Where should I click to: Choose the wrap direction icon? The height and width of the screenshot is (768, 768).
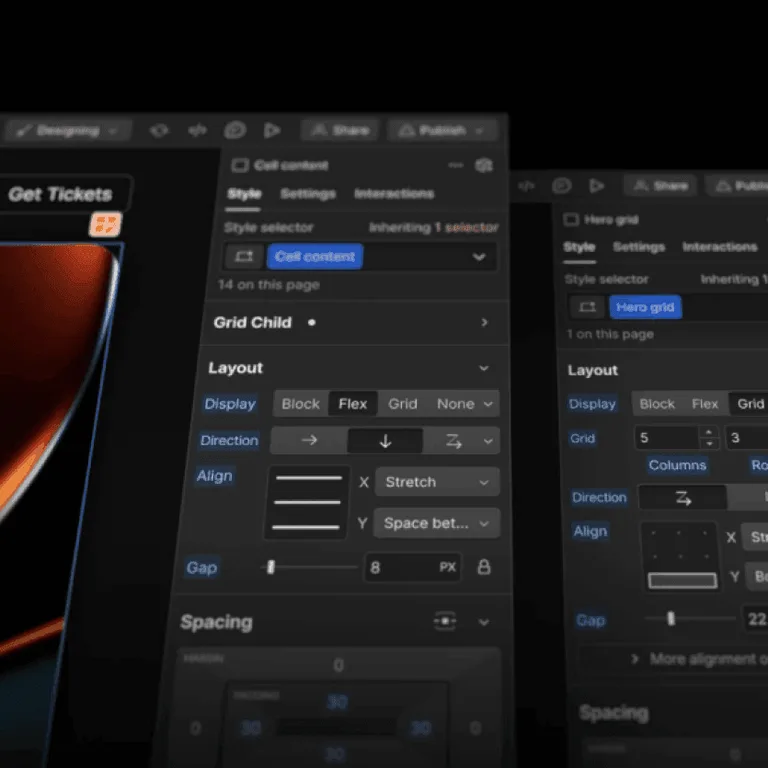tap(454, 441)
